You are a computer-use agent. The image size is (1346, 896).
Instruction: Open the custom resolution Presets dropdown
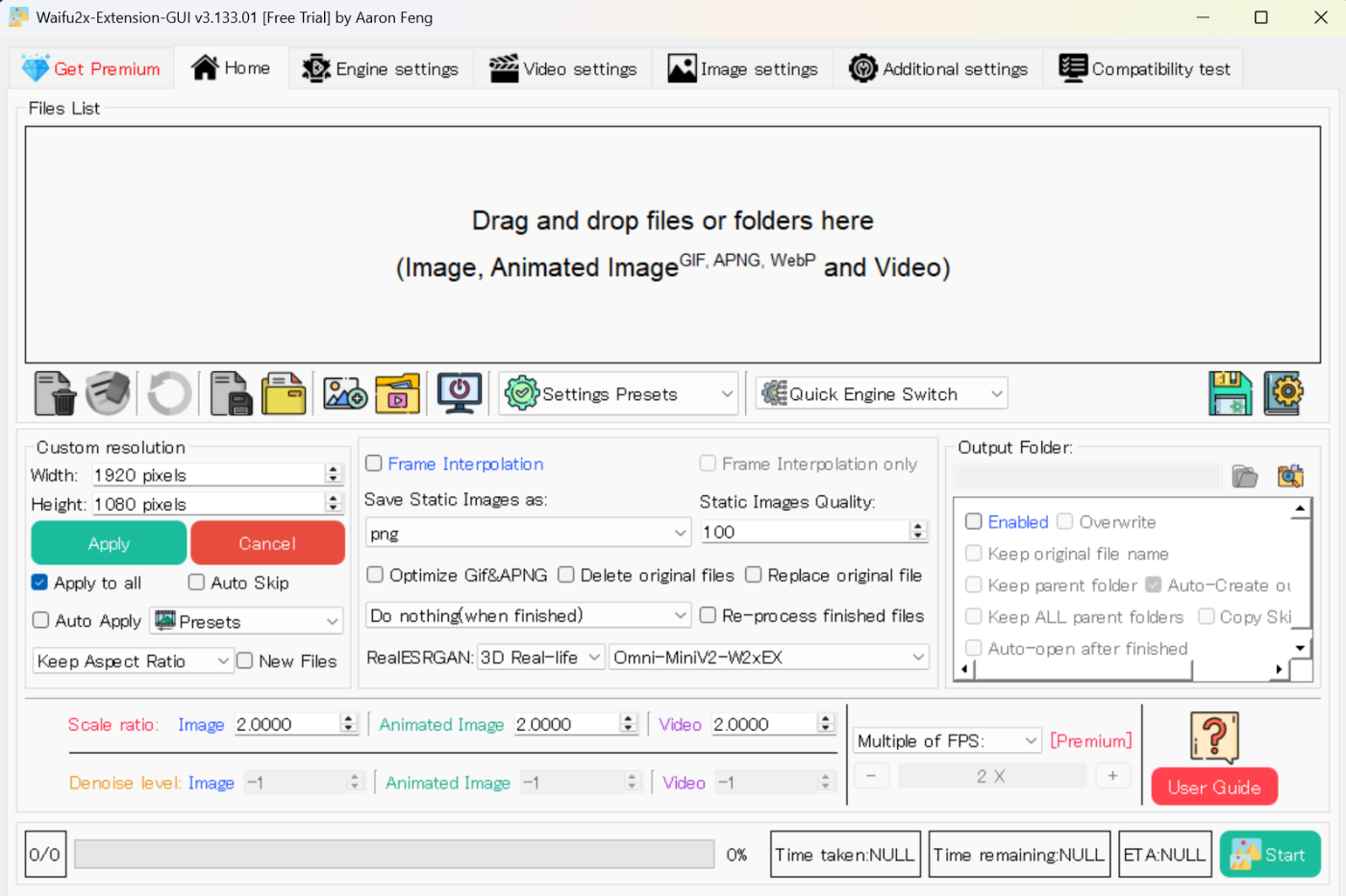pyautogui.click(x=246, y=621)
